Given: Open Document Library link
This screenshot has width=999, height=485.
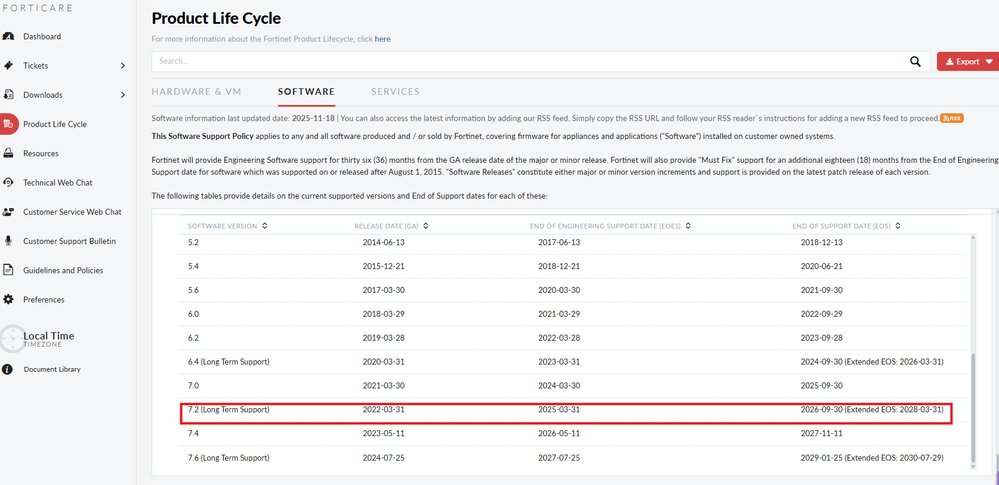Looking at the screenshot, I should click(x=52, y=369).
